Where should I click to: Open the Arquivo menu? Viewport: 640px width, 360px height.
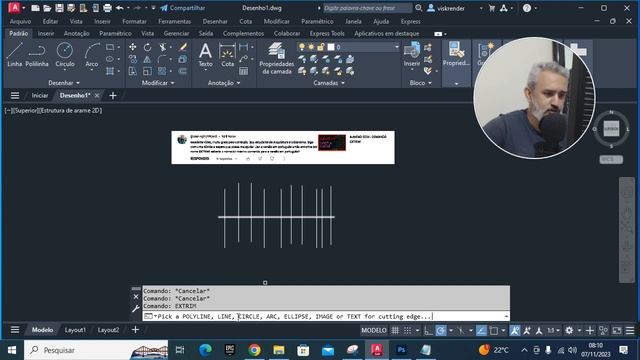point(20,21)
